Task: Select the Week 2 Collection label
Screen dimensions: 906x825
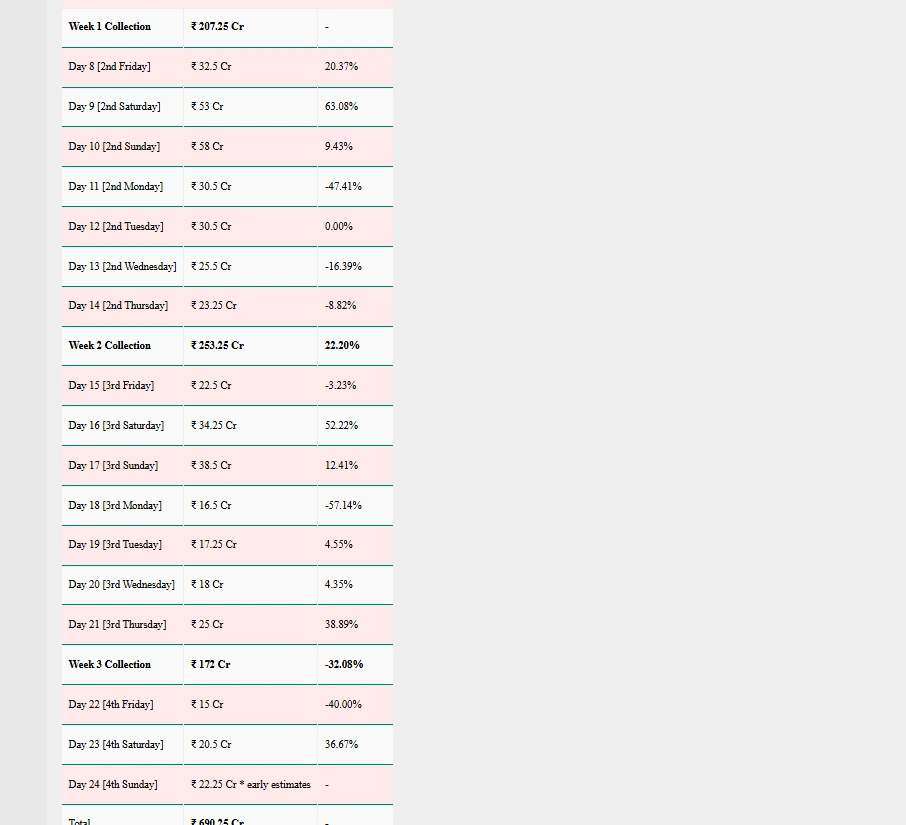Action: click(110, 346)
